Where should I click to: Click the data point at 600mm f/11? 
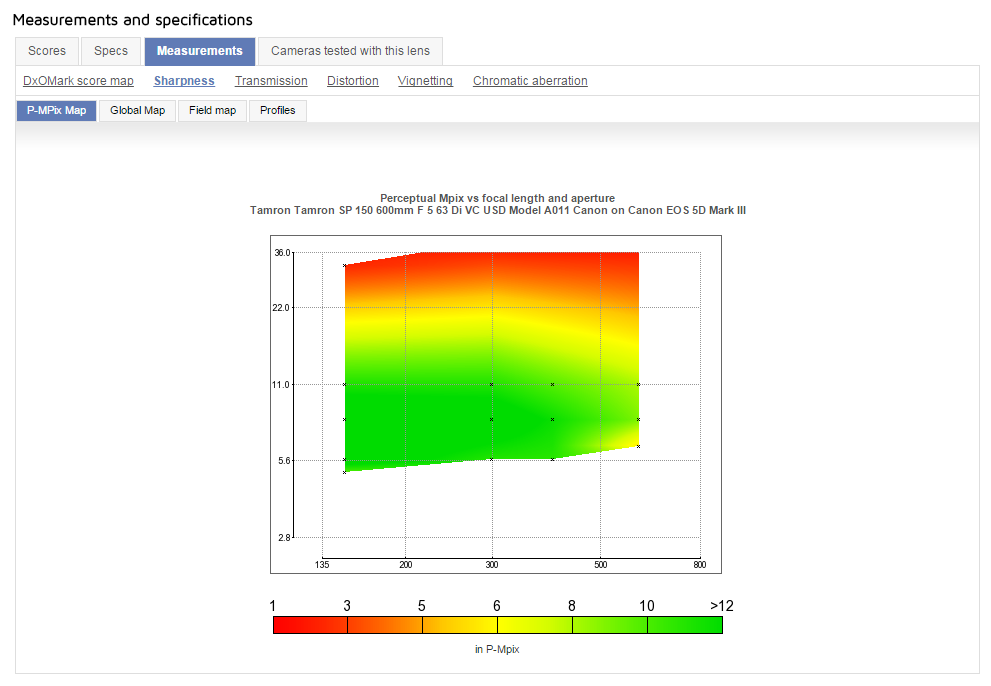[638, 384]
